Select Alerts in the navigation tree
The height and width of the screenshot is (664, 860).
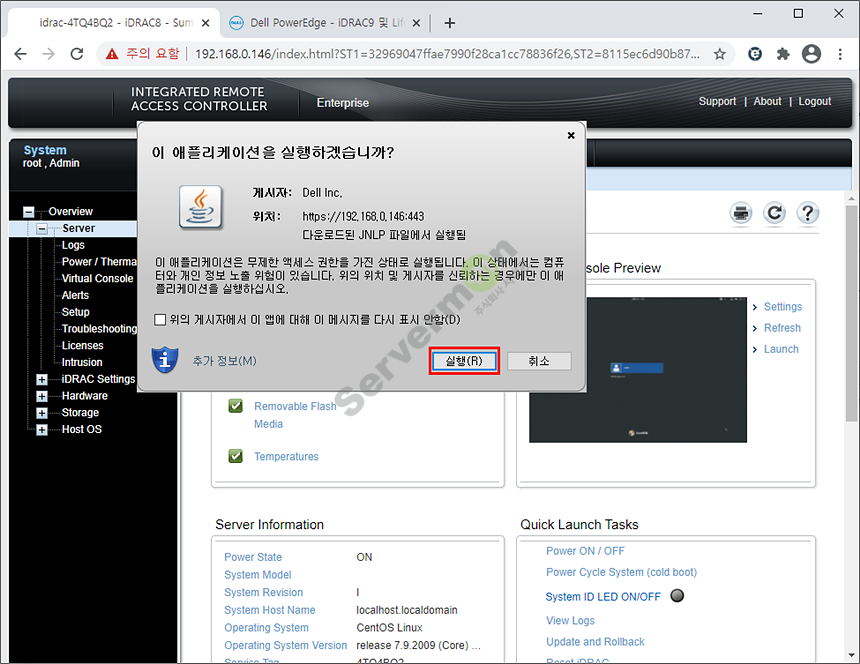pos(75,295)
